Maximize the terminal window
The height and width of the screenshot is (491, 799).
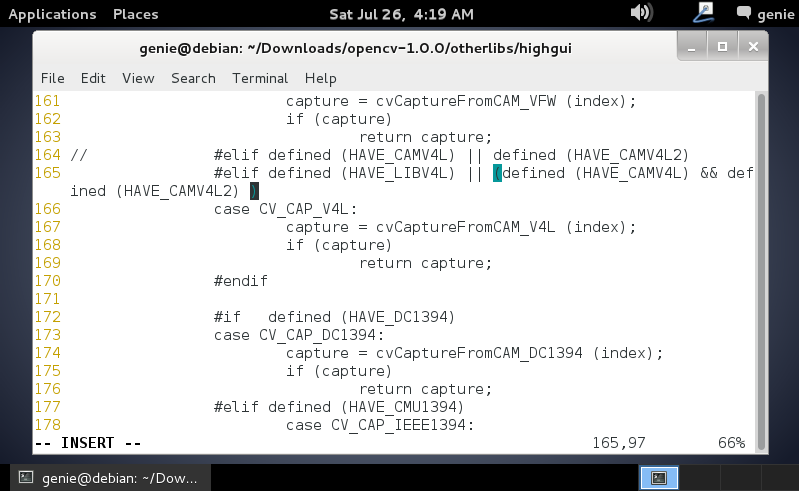(722, 47)
